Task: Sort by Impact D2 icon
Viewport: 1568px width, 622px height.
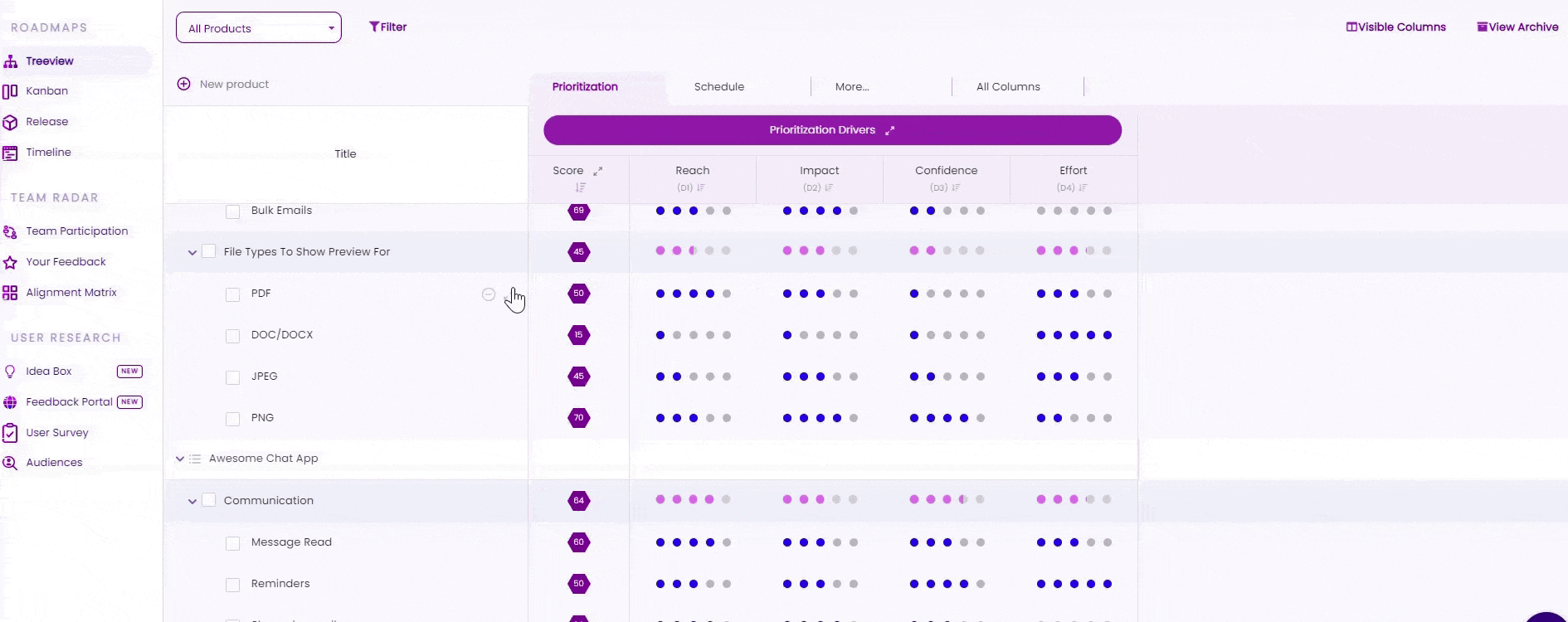Action: 829,187
